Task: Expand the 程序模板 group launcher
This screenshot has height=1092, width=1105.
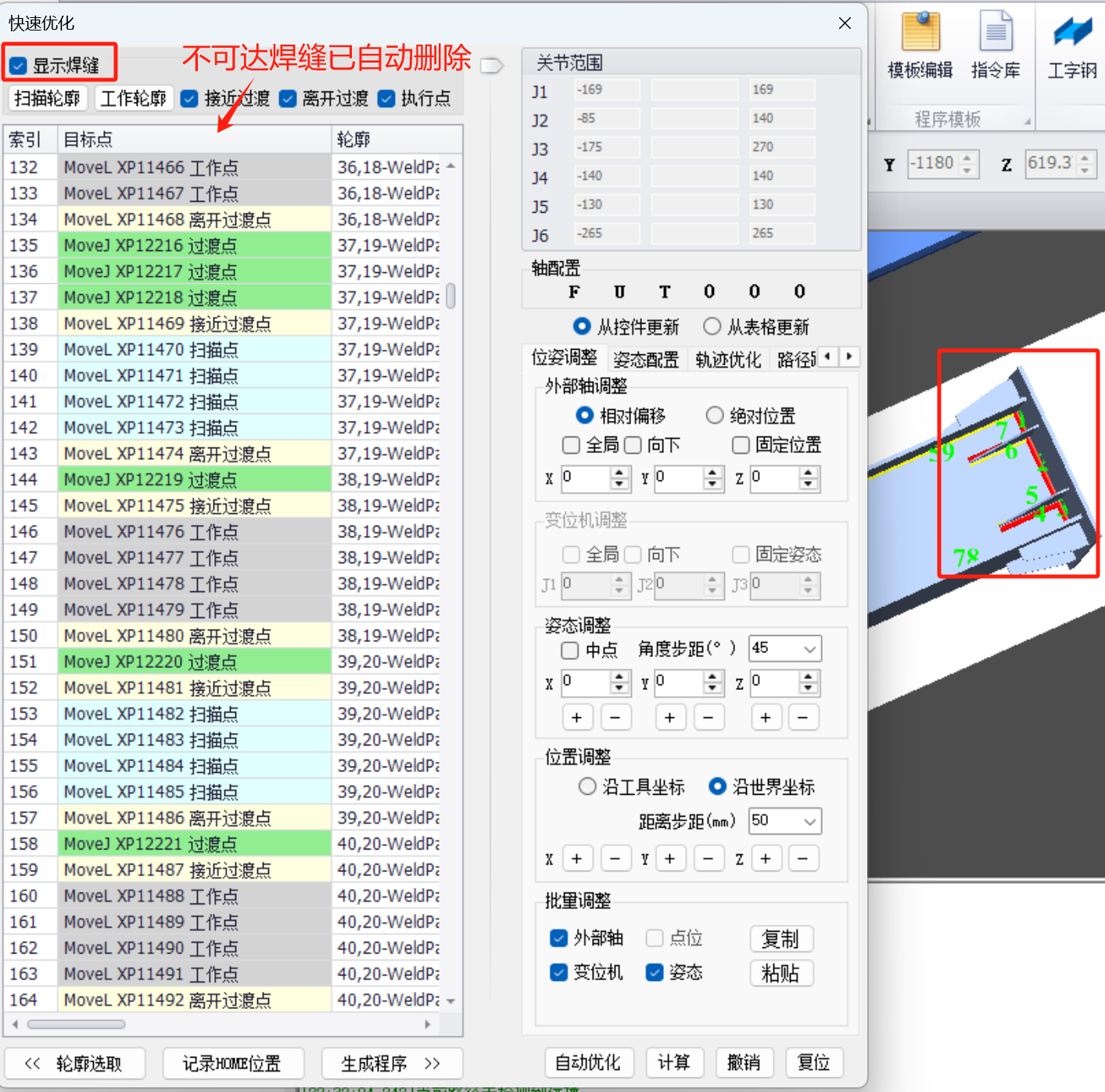Action: pyautogui.click(x=1028, y=122)
